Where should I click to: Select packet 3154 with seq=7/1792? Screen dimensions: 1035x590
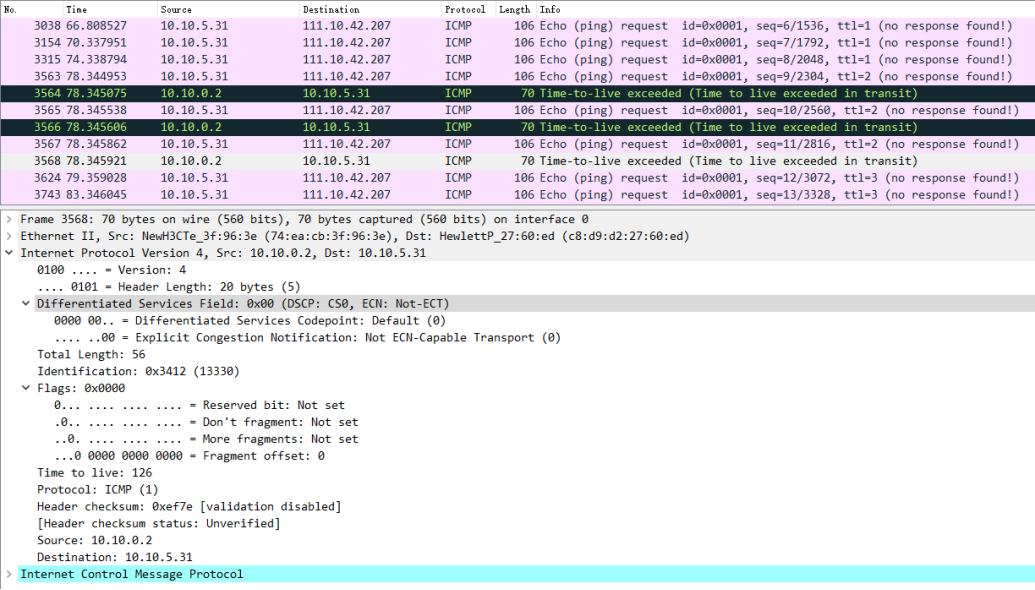518,43
